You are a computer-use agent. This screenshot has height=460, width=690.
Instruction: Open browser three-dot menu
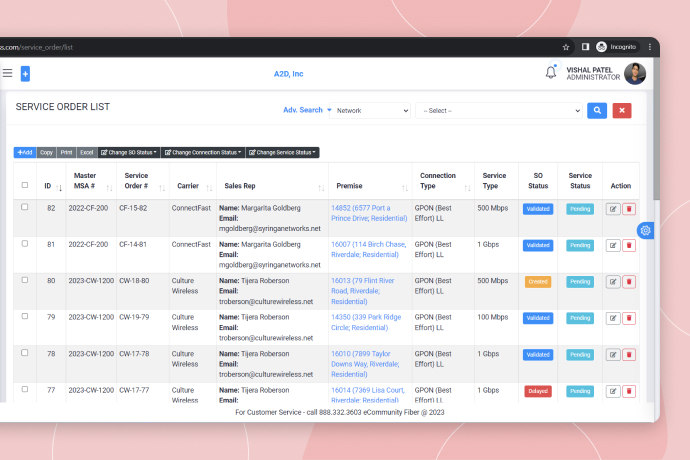(x=650, y=47)
